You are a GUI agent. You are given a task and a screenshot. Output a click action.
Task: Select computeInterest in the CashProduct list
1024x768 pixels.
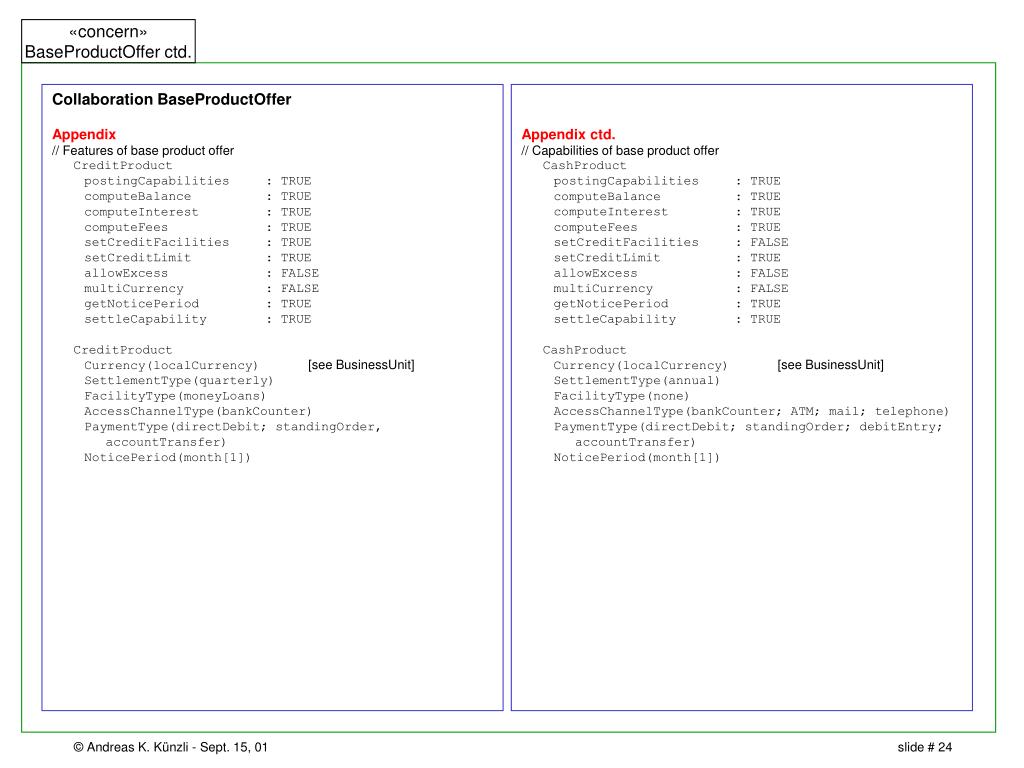pyautogui.click(x=611, y=212)
